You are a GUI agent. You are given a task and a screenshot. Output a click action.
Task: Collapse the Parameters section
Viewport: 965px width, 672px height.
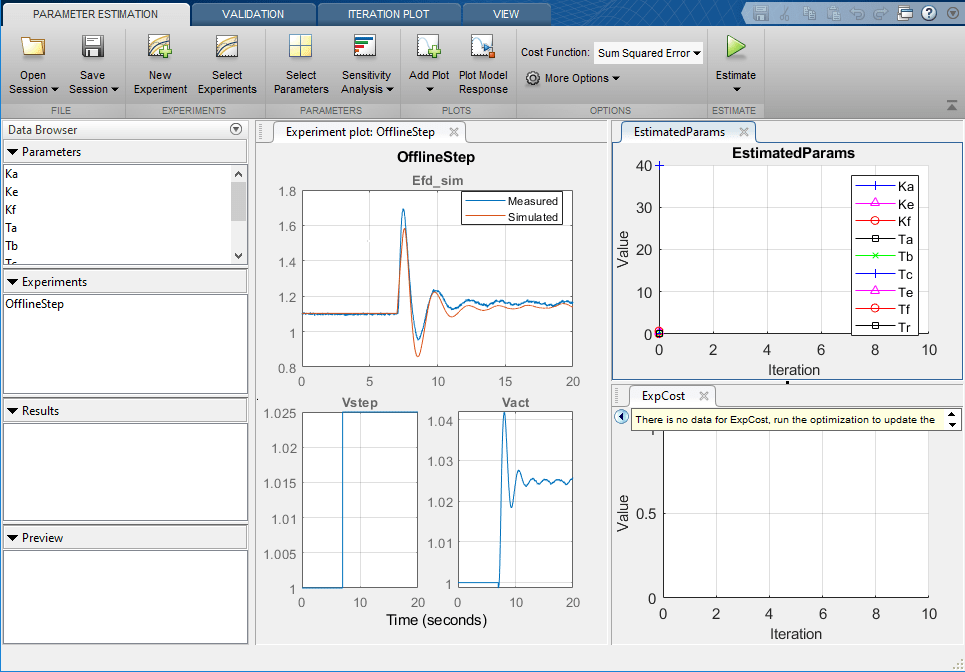point(12,152)
